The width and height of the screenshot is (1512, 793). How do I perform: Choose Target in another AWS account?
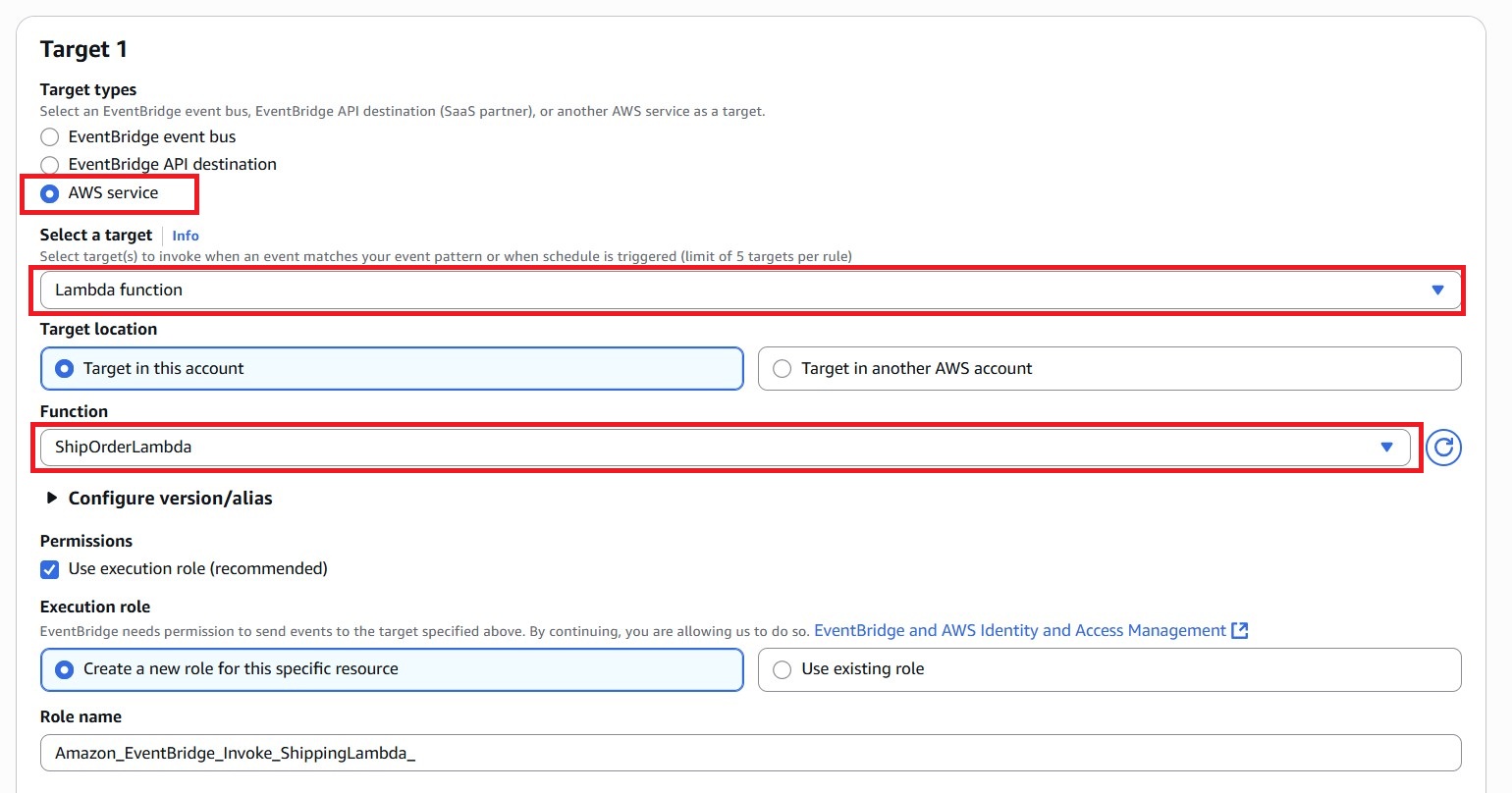(782, 368)
